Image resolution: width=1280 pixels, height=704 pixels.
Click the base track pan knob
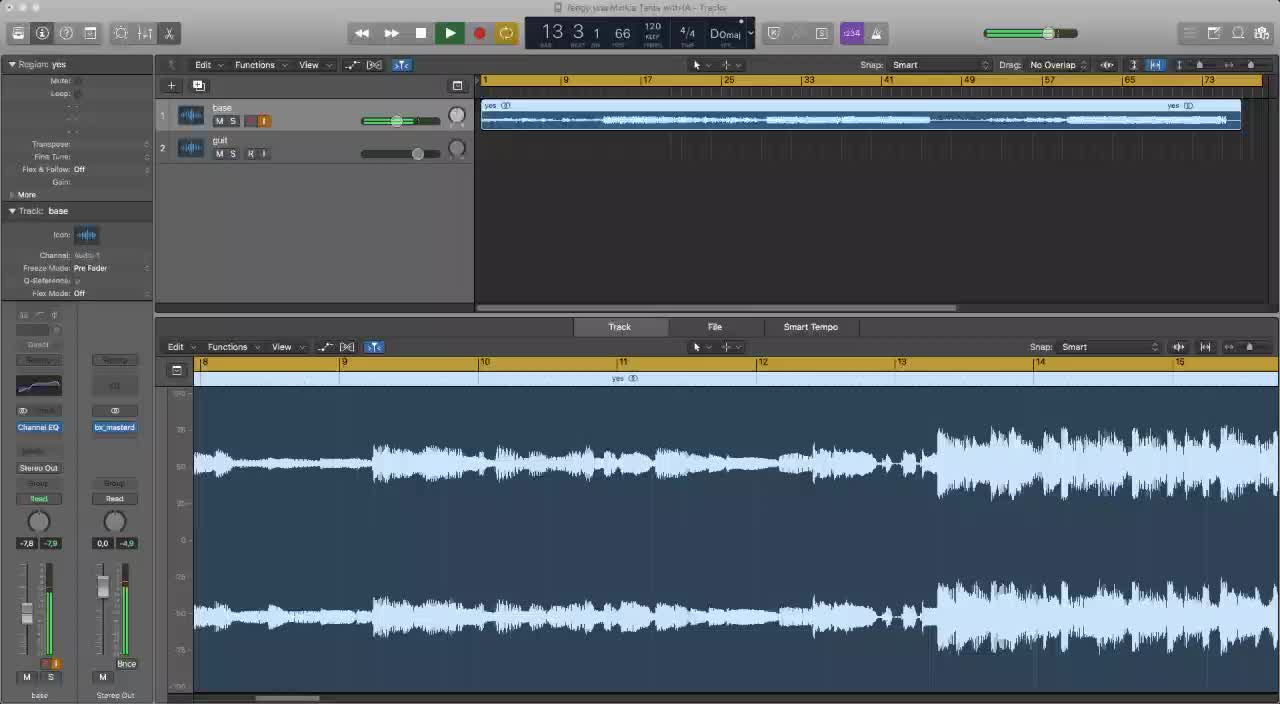tap(457, 116)
